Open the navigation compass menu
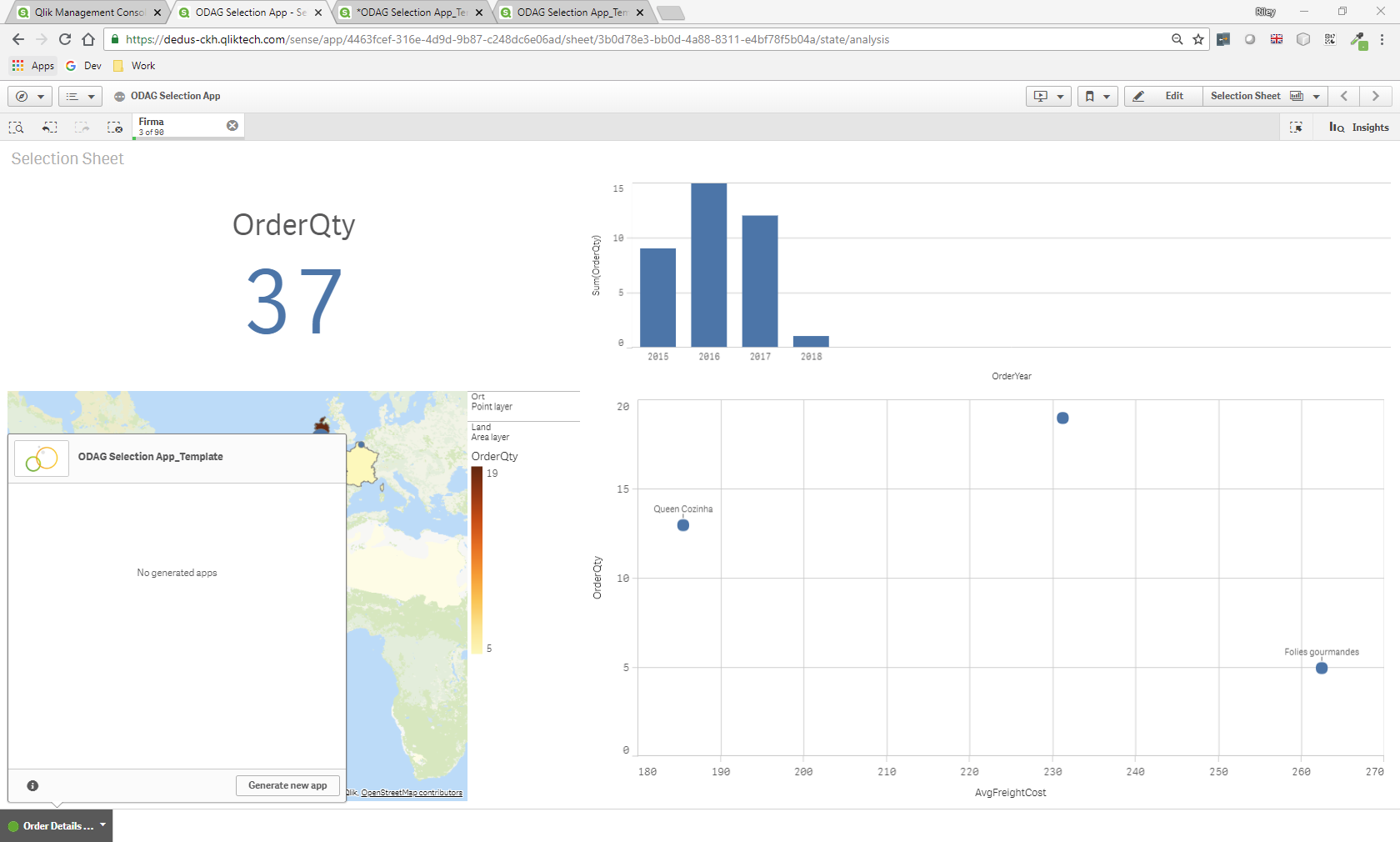The width and height of the screenshot is (1400, 842). coord(30,96)
